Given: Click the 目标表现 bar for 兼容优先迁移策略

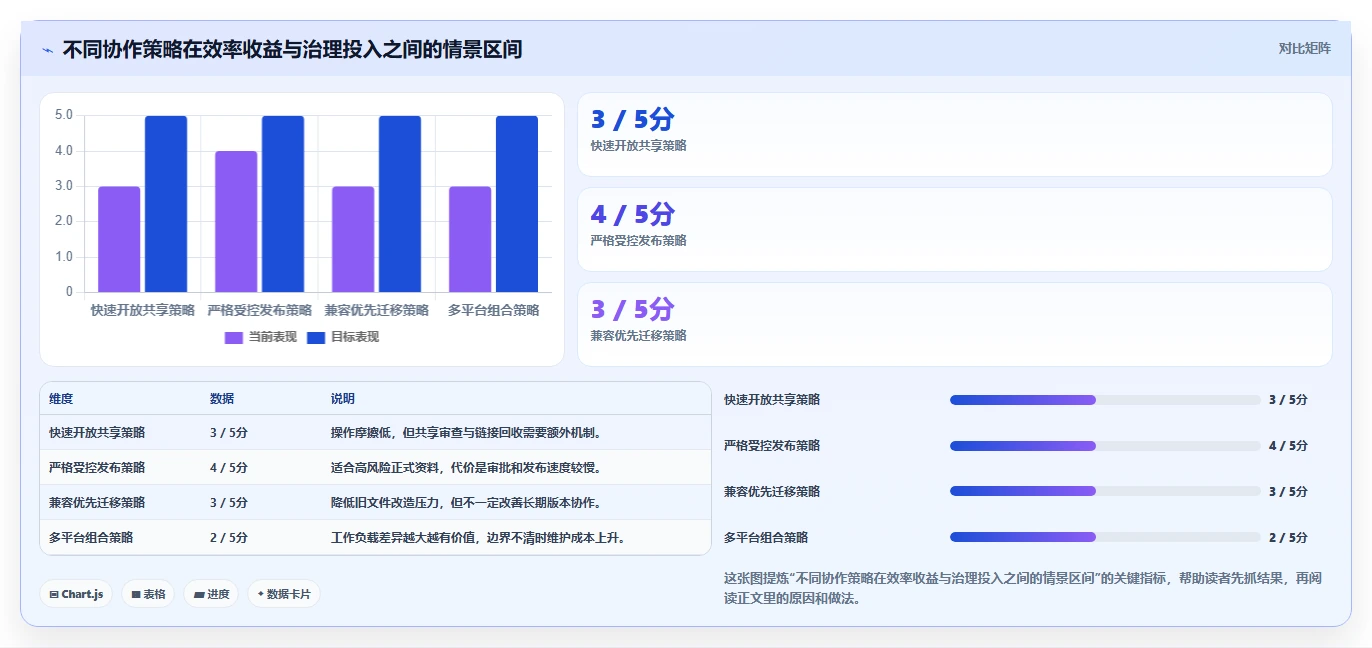Looking at the screenshot, I should (400, 204).
